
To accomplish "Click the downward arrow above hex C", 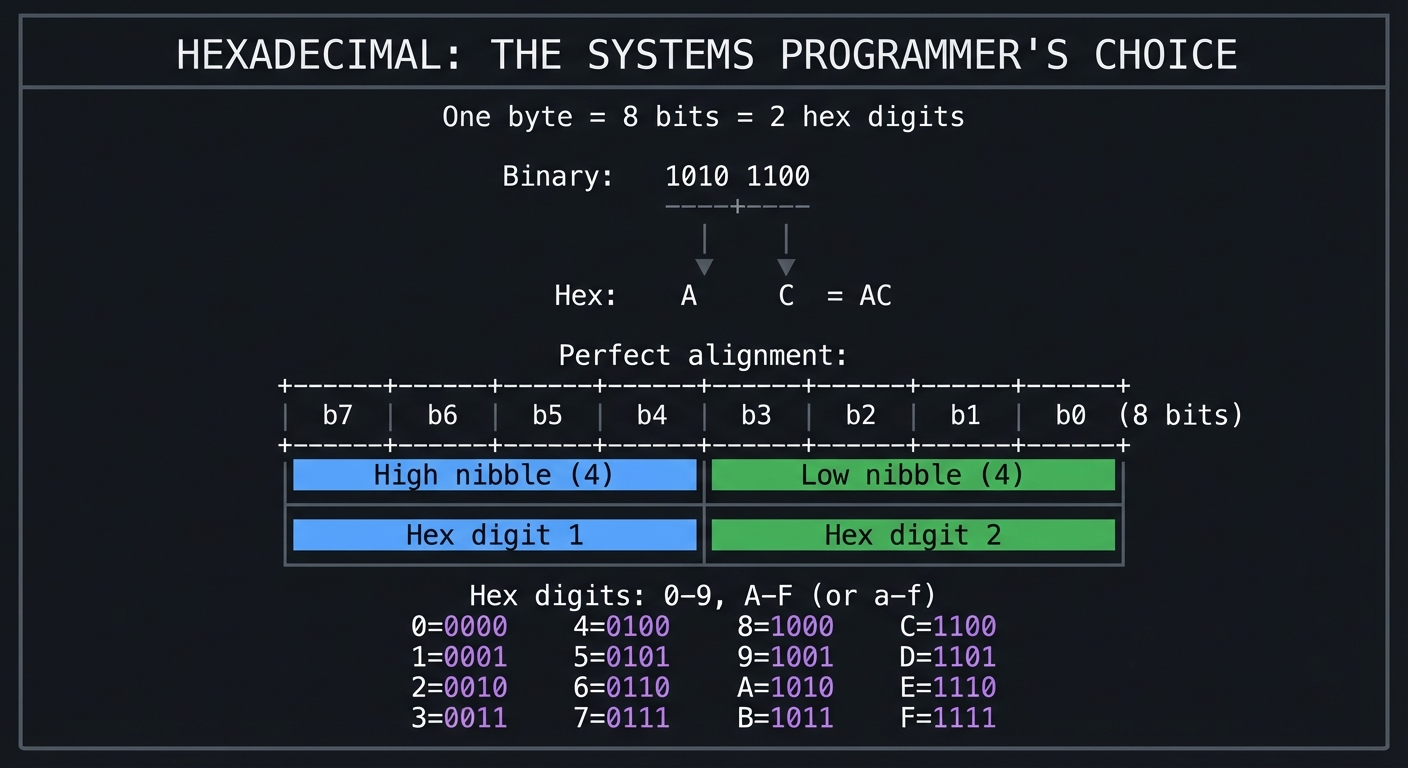I will [786, 250].
